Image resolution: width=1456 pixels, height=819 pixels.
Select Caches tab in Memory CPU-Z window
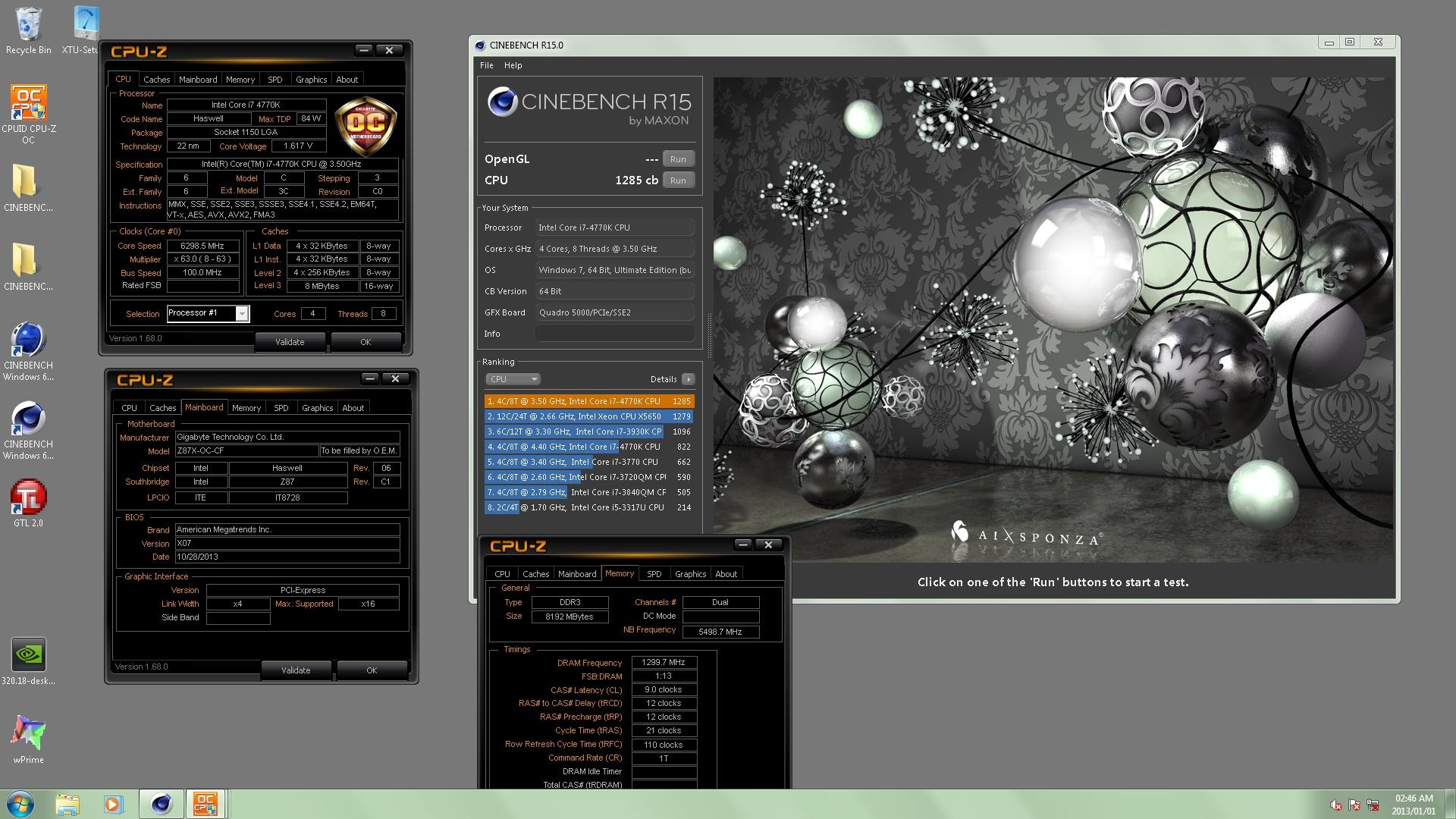[x=535, y=574]
